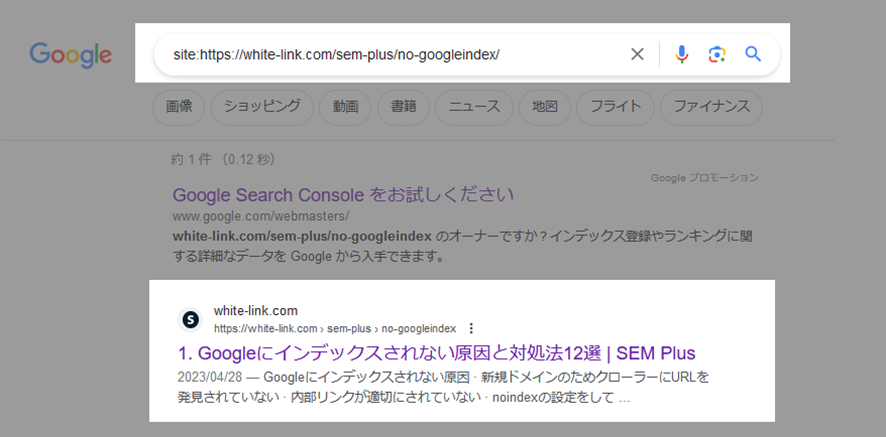Image resolution: width=886 pixels, height=437 pixels.
Task: Start voice search with microphone icon
Action: 682,54
